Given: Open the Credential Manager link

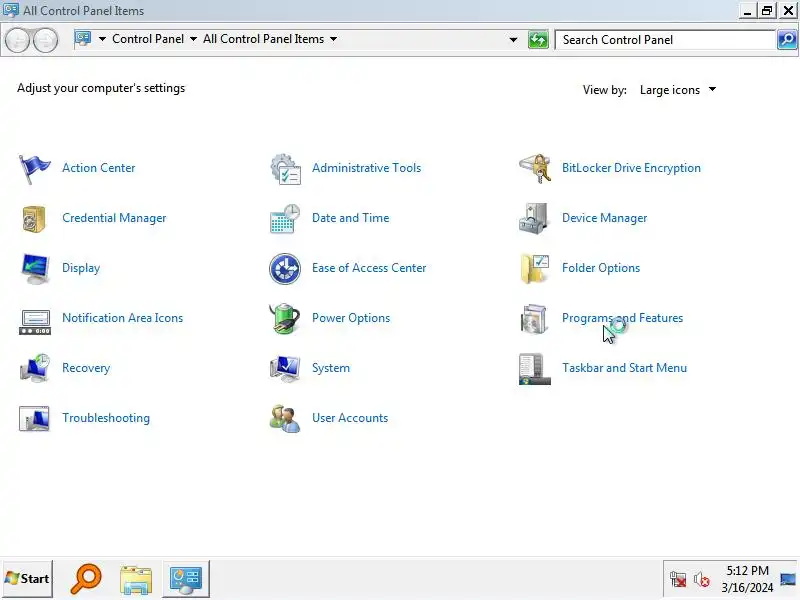Looking at the screenshot, I should [114, 218].
